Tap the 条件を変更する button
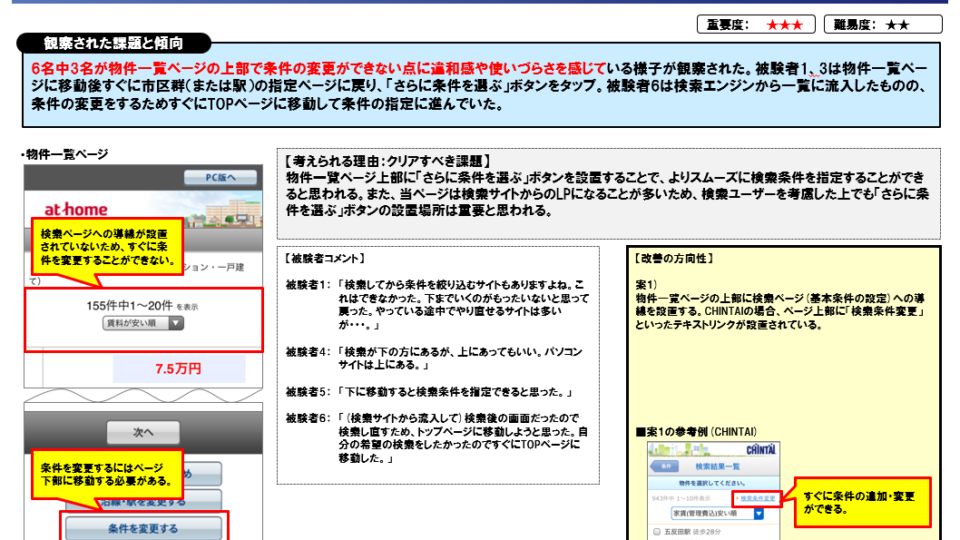The image size is (960, 540). pos(143,528)
